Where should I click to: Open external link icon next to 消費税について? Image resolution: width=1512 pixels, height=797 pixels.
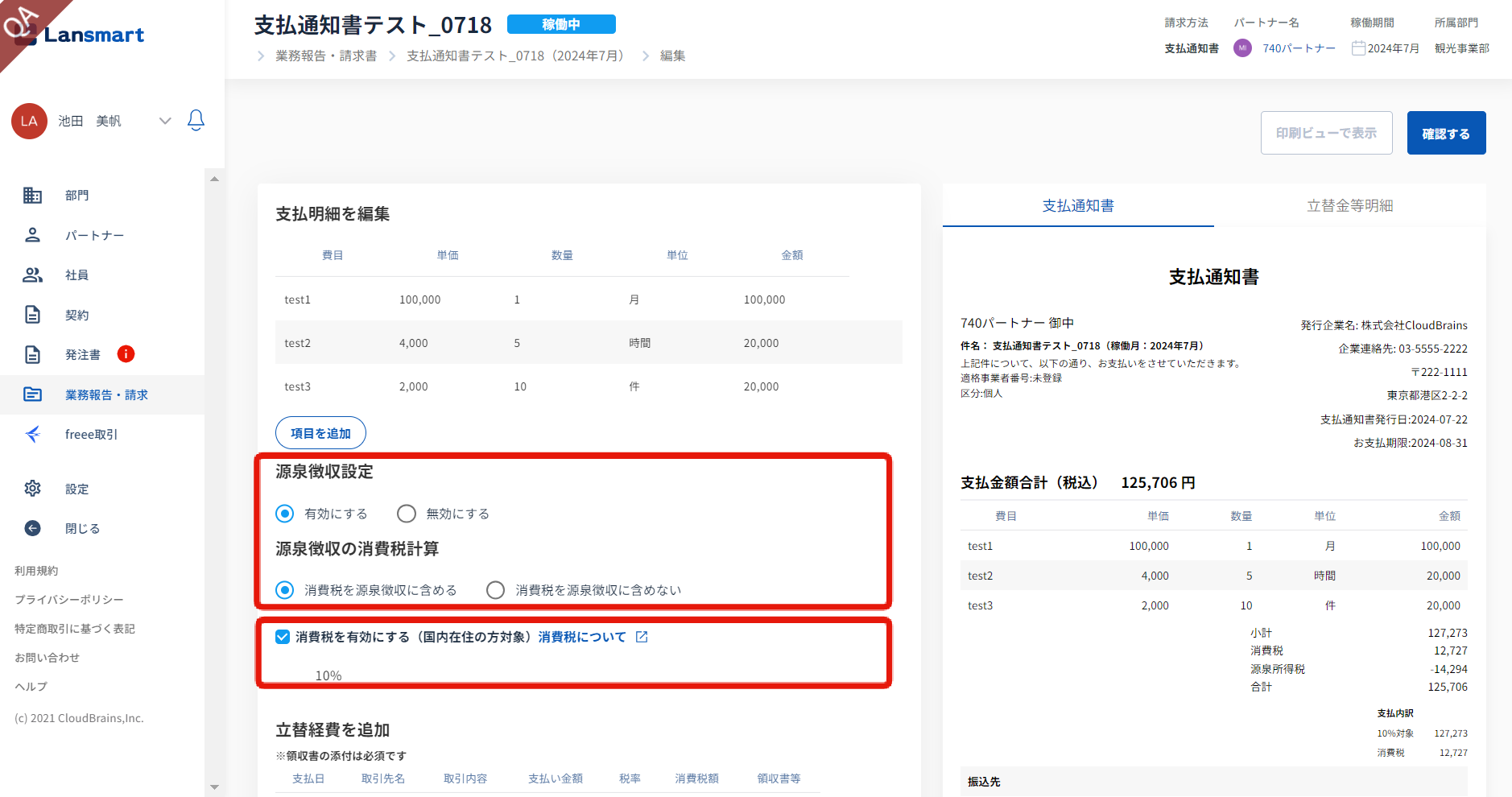[642, 637]
